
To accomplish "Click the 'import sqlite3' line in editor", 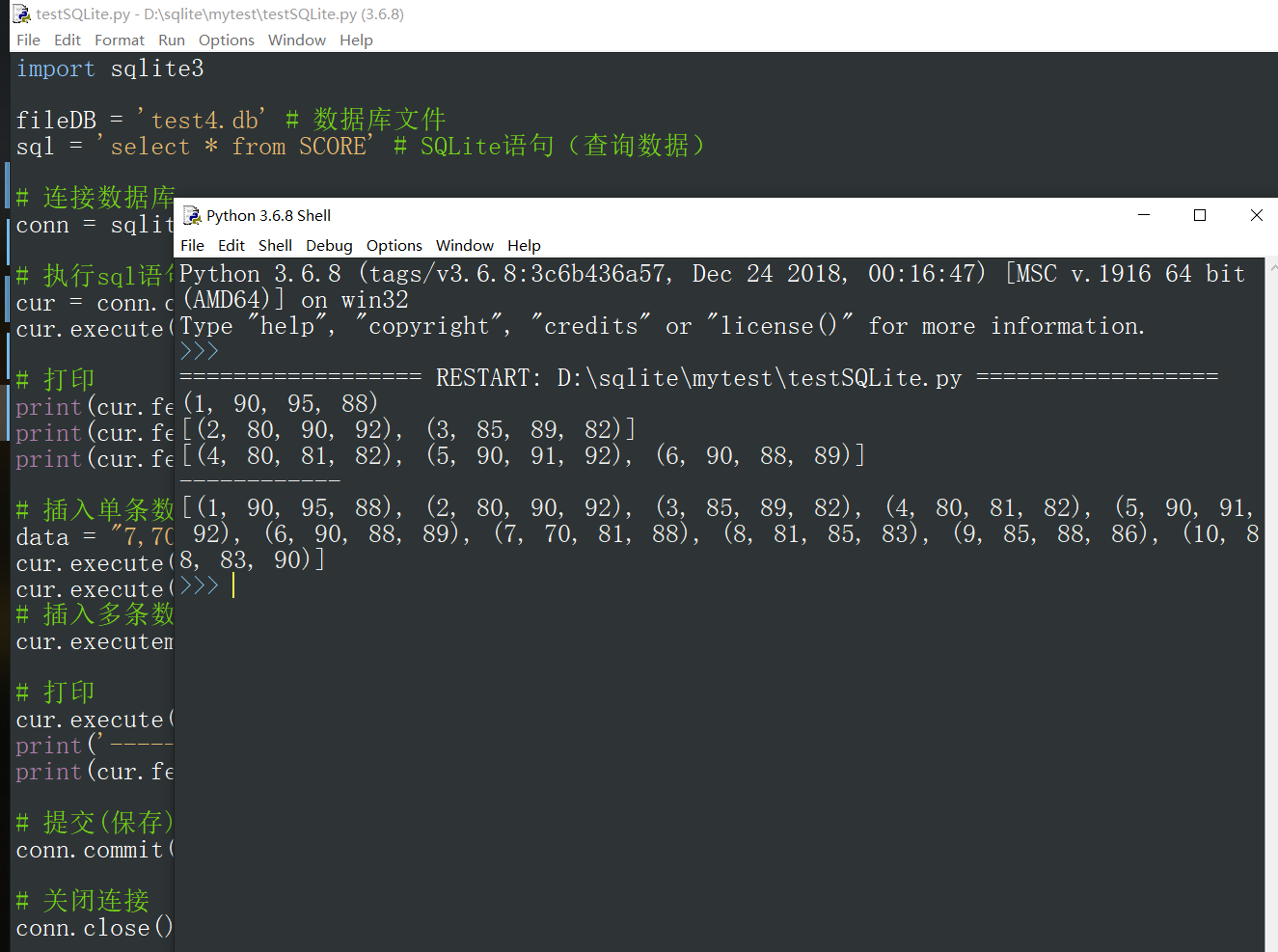I will [110, 69].
